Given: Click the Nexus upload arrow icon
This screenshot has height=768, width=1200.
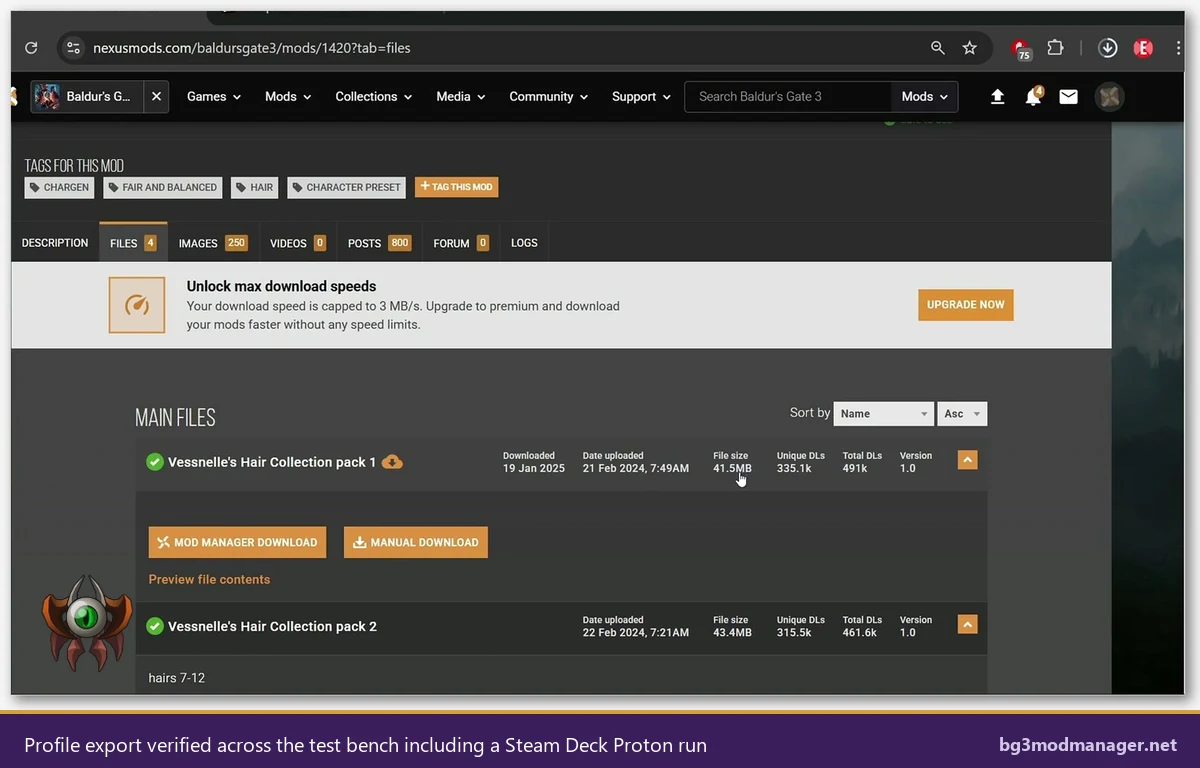Looking at the screenshot, I should pyautogui.click(x=997, y=97).
